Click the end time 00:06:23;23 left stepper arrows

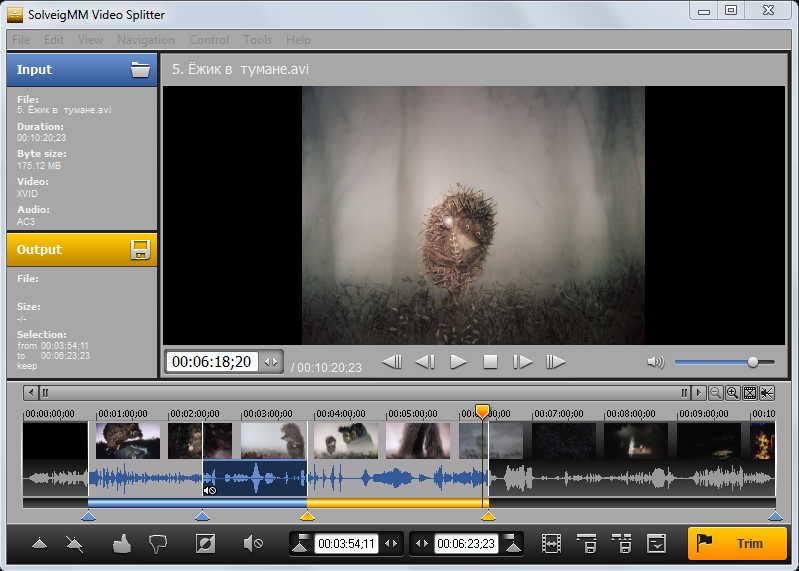422,544
